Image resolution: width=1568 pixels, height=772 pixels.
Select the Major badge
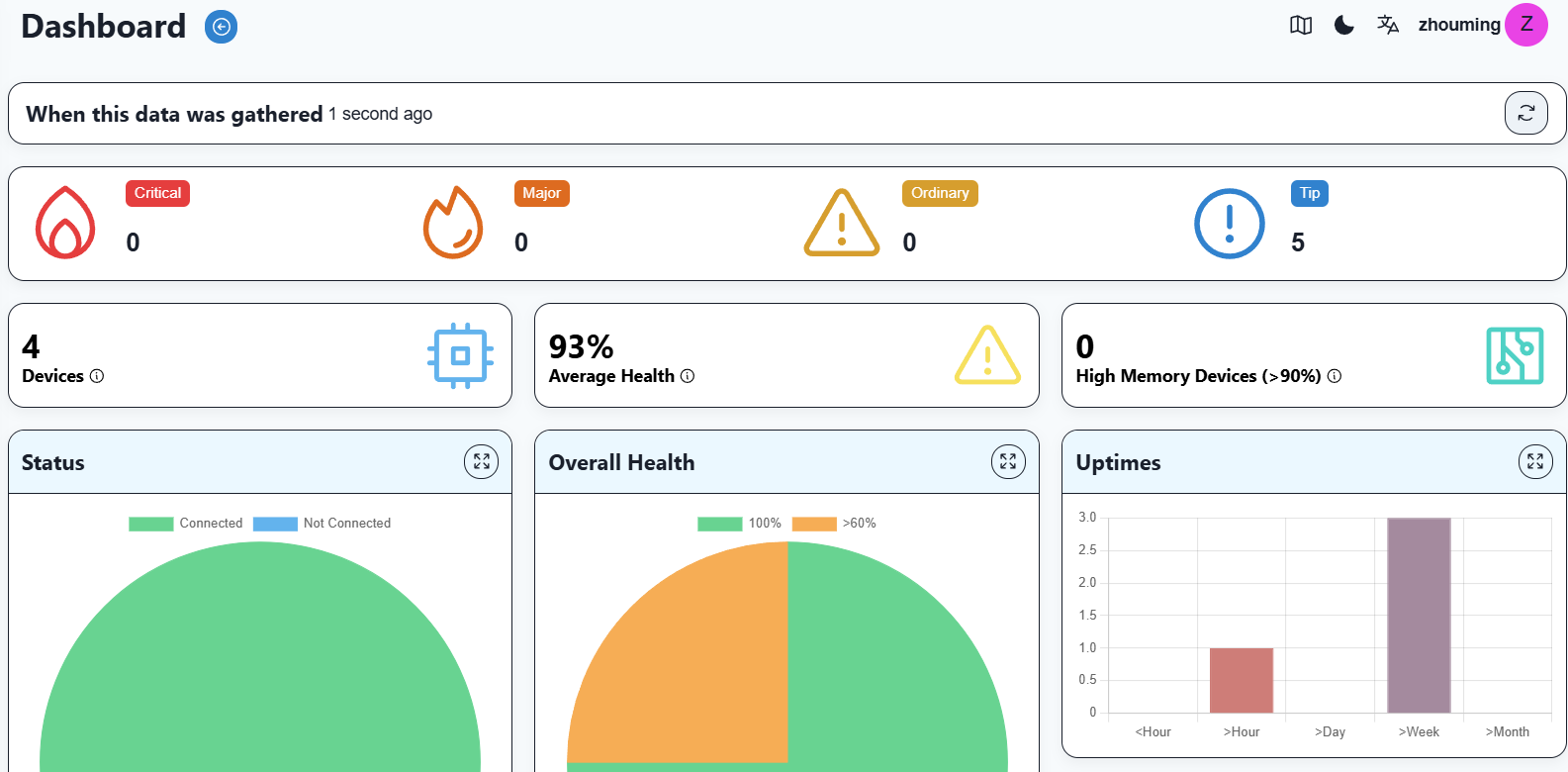click(x=541, y=193)
